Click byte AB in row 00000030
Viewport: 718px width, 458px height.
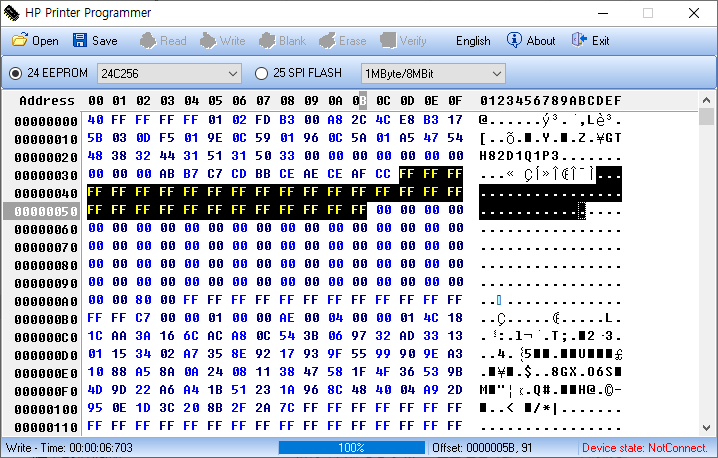pos(167,174)
